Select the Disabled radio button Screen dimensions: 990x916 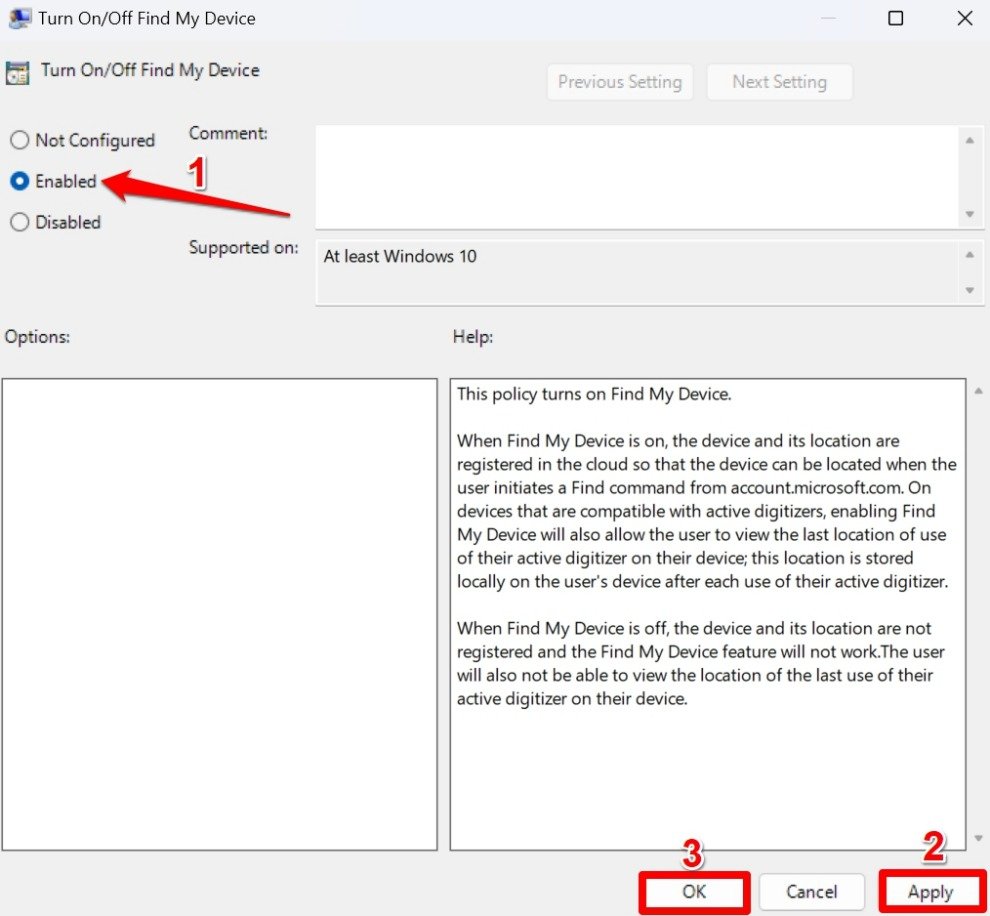pos(19,222)
